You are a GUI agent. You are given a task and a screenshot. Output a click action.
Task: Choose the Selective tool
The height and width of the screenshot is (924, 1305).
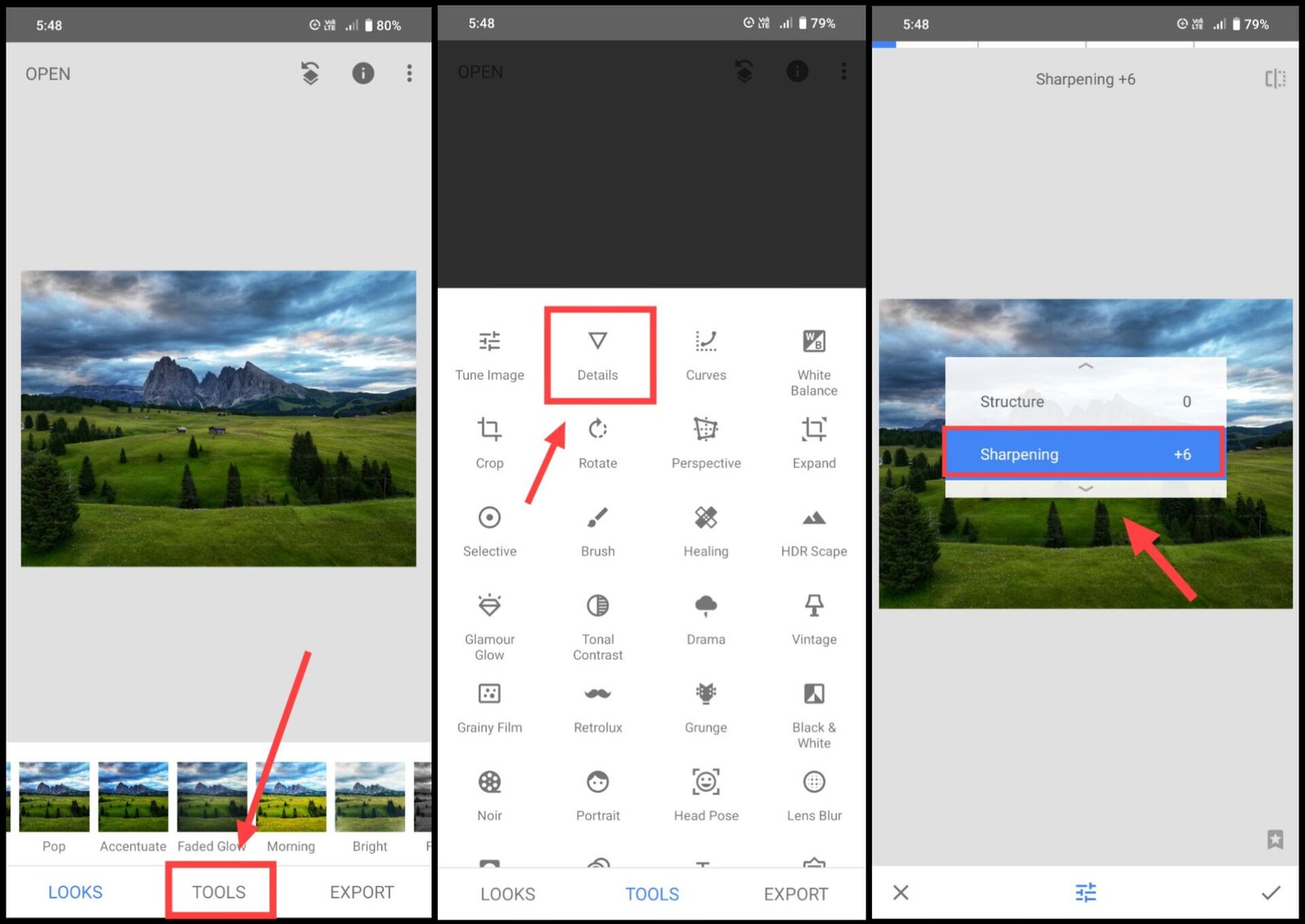pyautogui.click(x=489, y=531)
